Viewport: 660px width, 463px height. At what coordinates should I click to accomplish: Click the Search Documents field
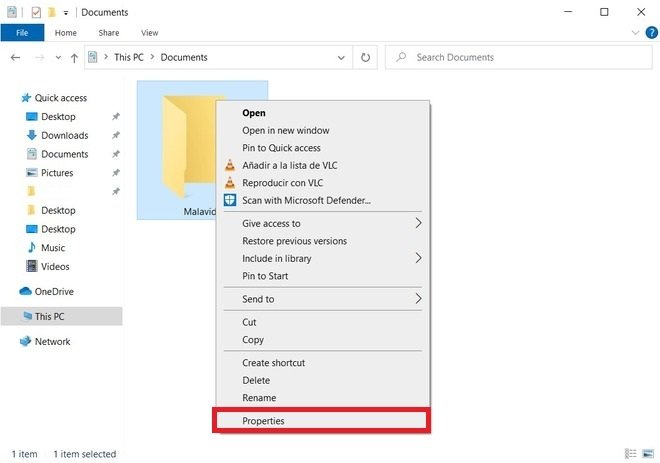click(x=519, y=57)
